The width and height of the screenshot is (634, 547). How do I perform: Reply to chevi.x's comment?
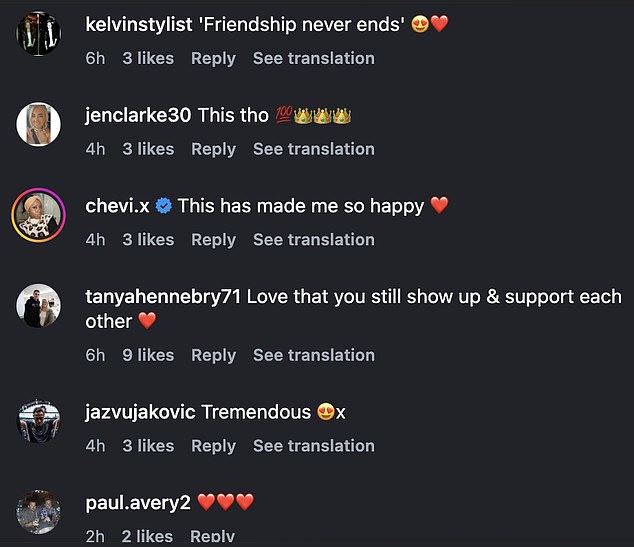pos(213,240)
